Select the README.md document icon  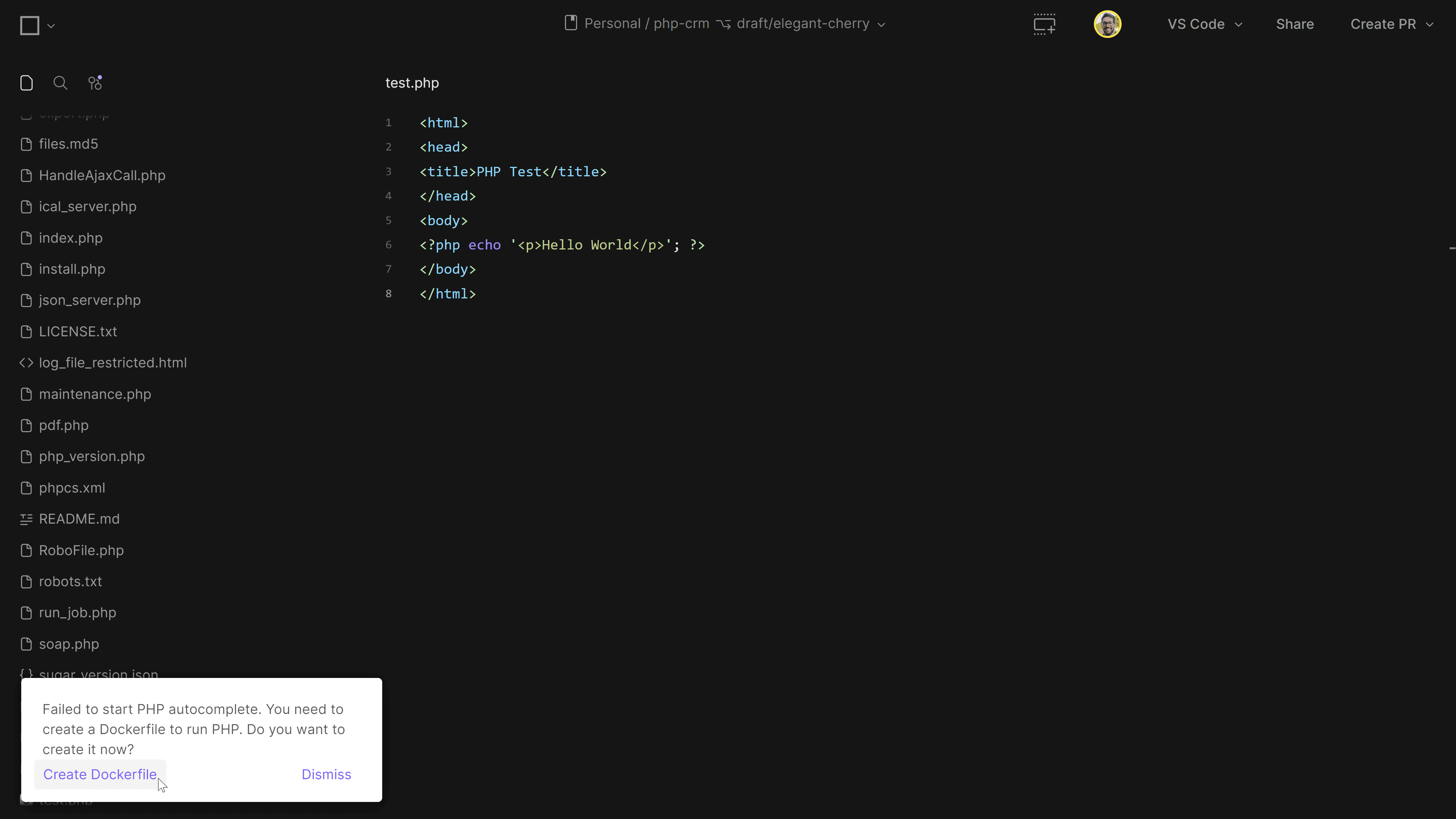coord(26,519)
